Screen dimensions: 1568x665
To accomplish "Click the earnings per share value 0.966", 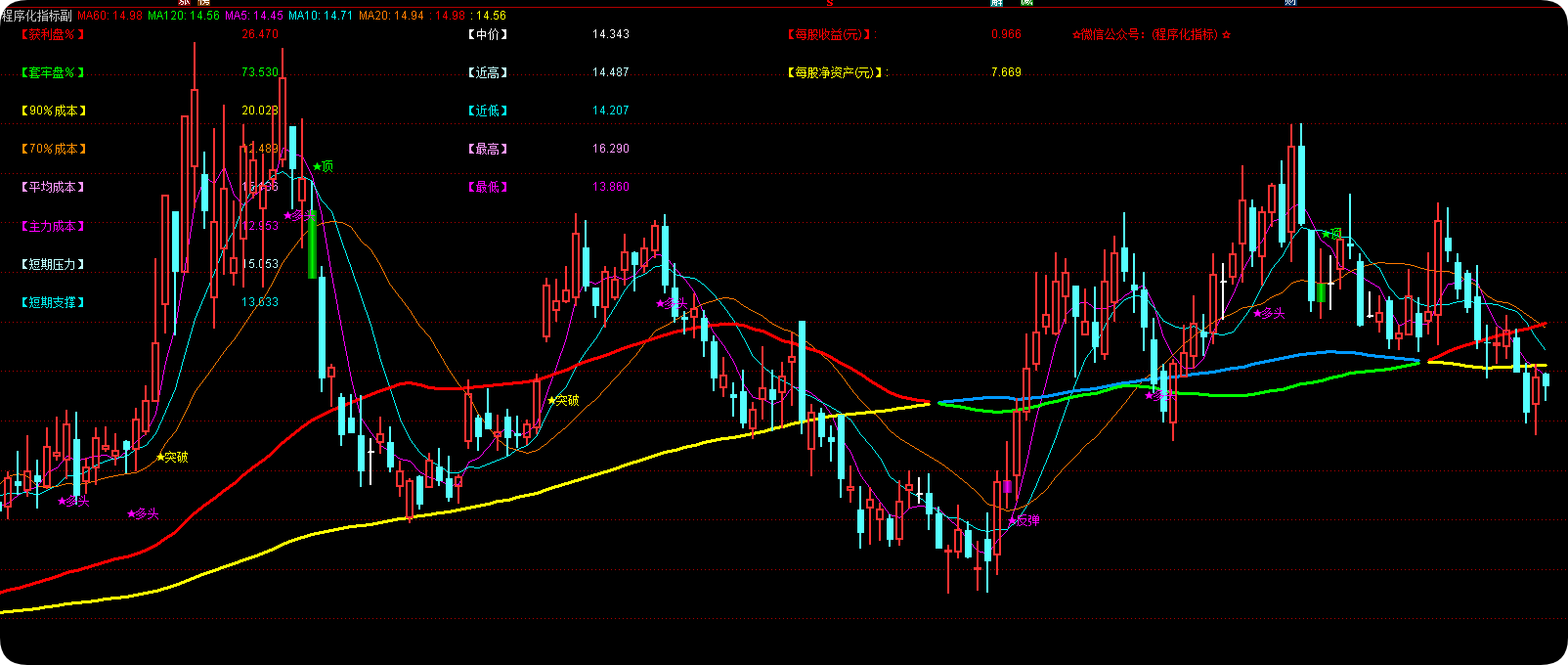I will tap(1006, 34).
